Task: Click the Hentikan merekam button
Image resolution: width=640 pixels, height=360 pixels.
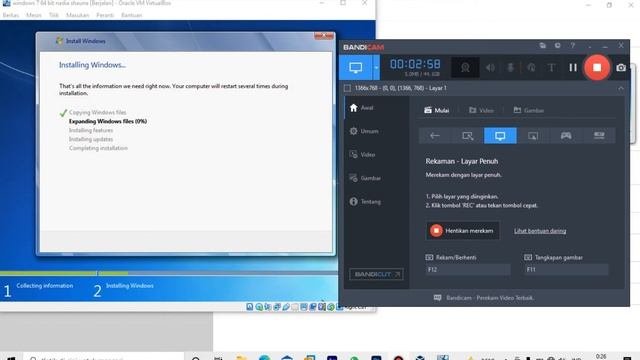Action: [x=462, y=231]
